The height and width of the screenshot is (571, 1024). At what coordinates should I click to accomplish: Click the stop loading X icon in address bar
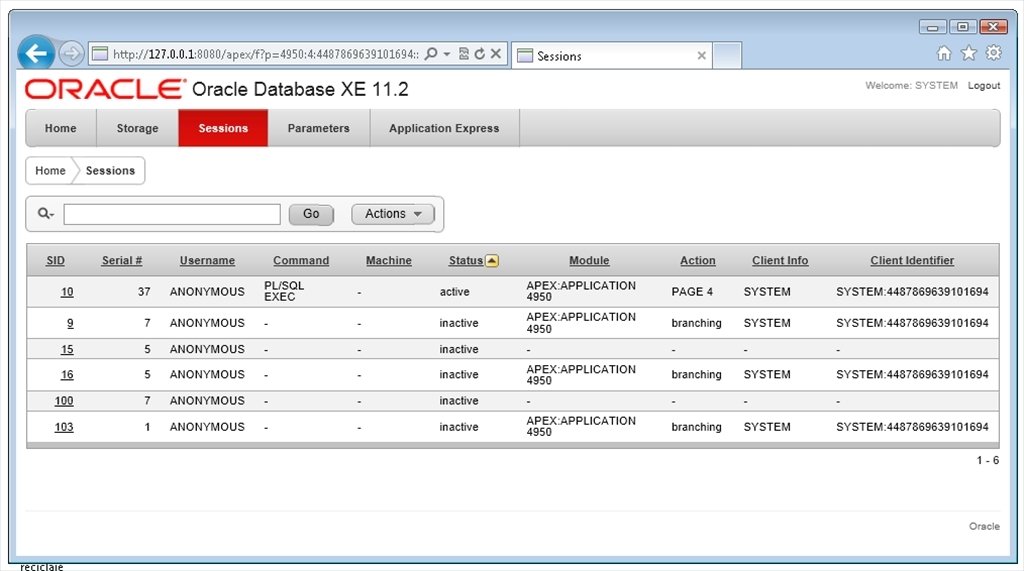[495, 54]
